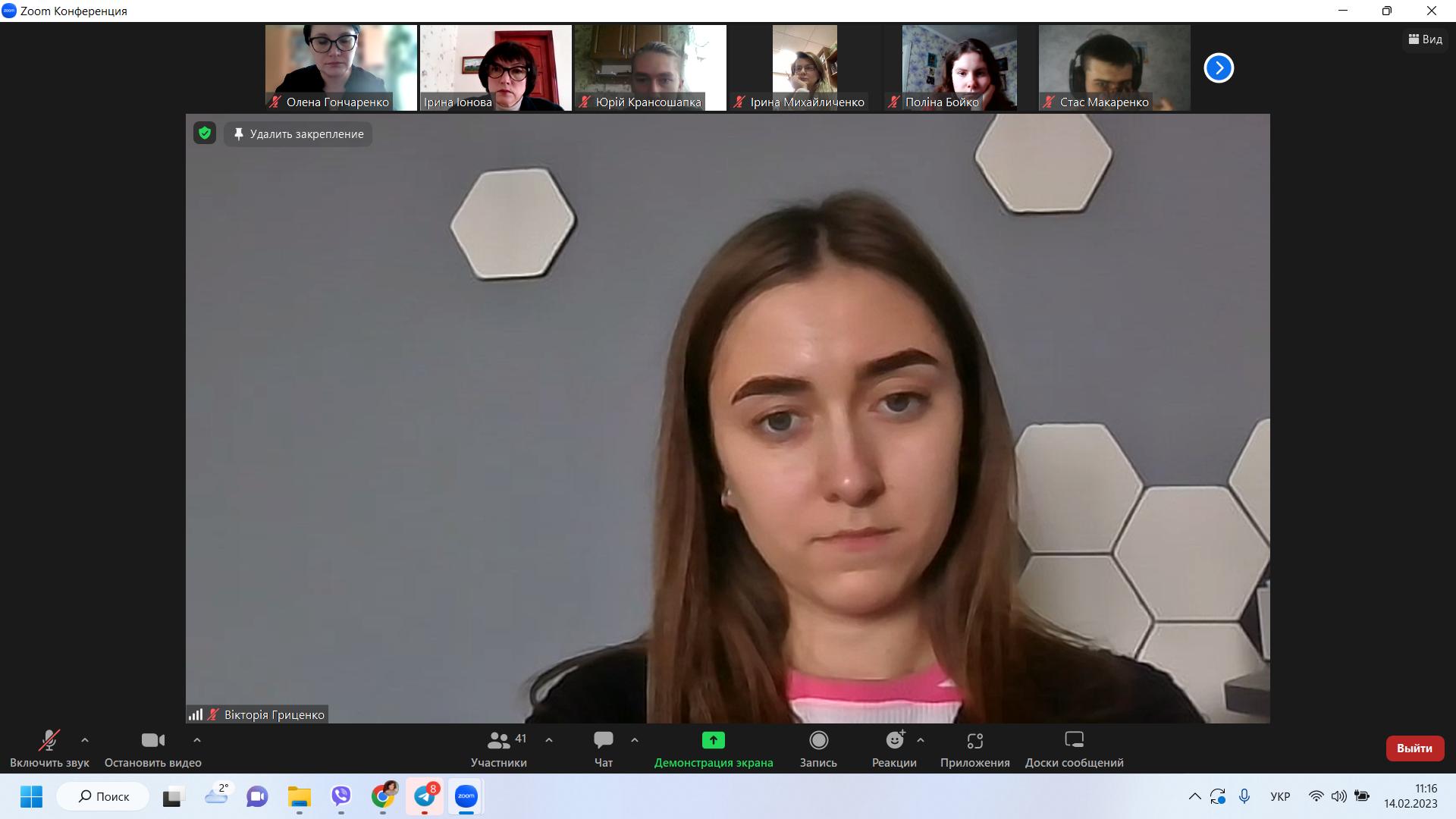
Task: Start recording with Запись button
Action: pos(818,740)
